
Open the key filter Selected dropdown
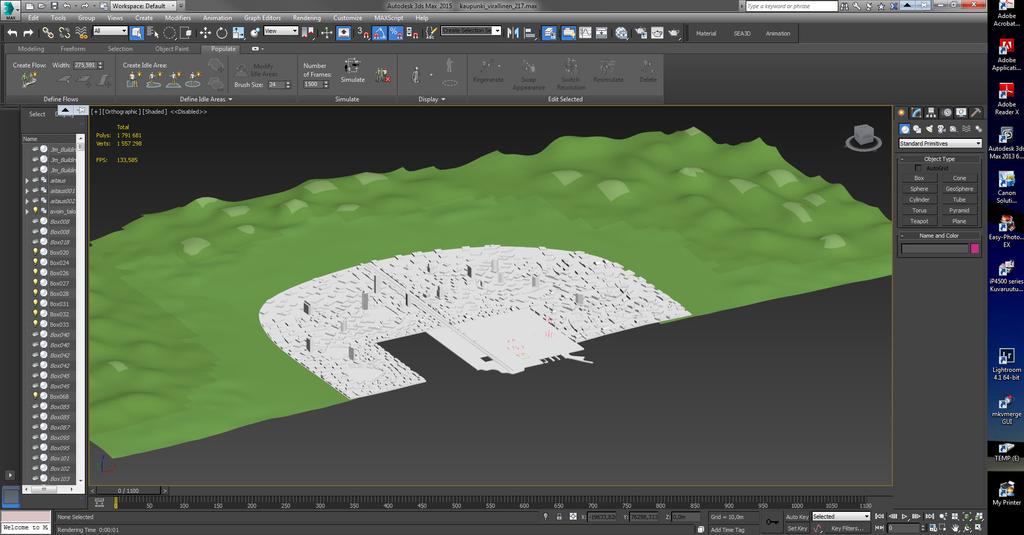click(x=840, y=517)
